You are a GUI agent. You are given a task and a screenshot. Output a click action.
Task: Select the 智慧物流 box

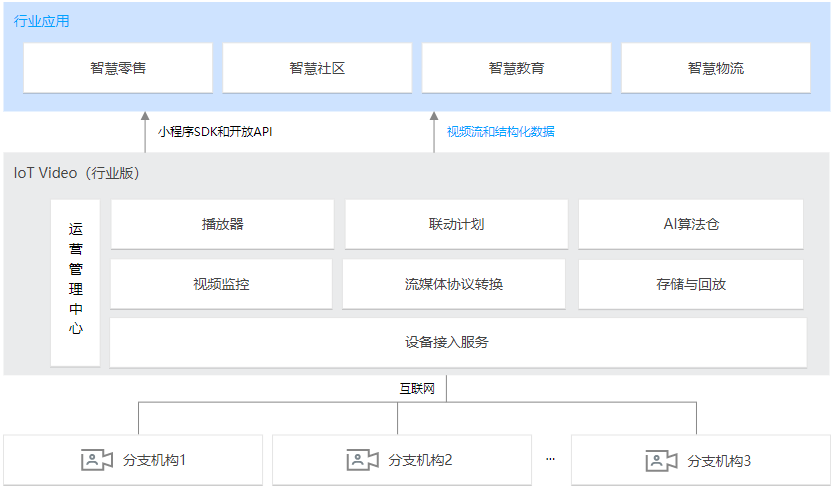(x=716, y=68)
